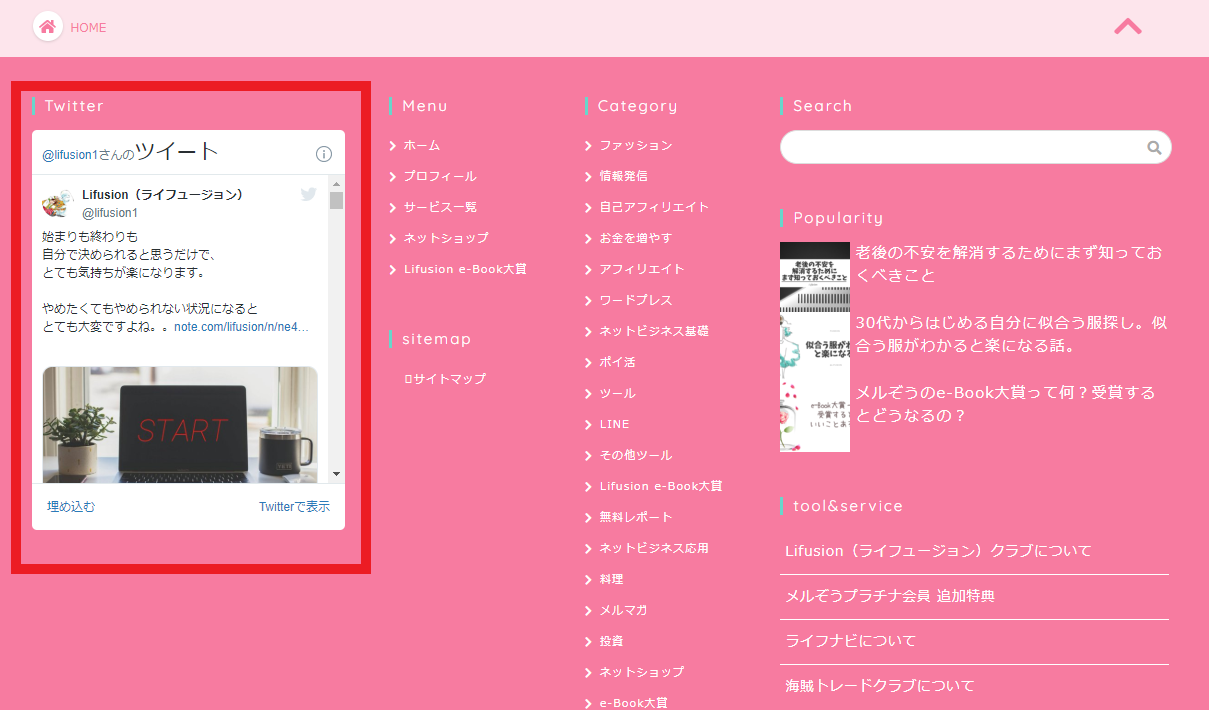Open ネットビジネス応用 category
This screenshot has height=710, width=1209.
[x=654, y=548]
